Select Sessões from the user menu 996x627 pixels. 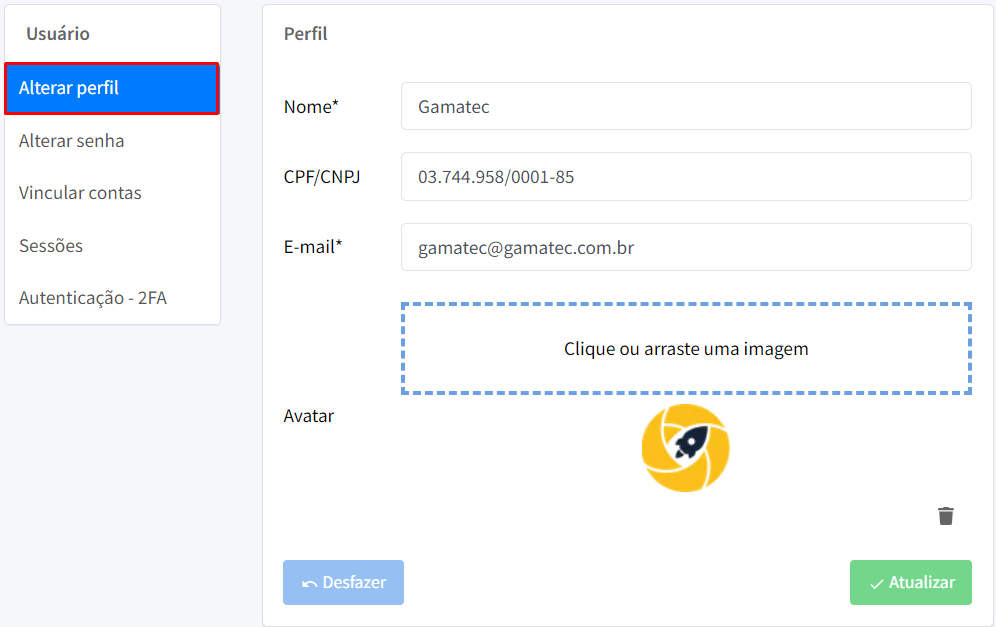[x=112, y=245]
